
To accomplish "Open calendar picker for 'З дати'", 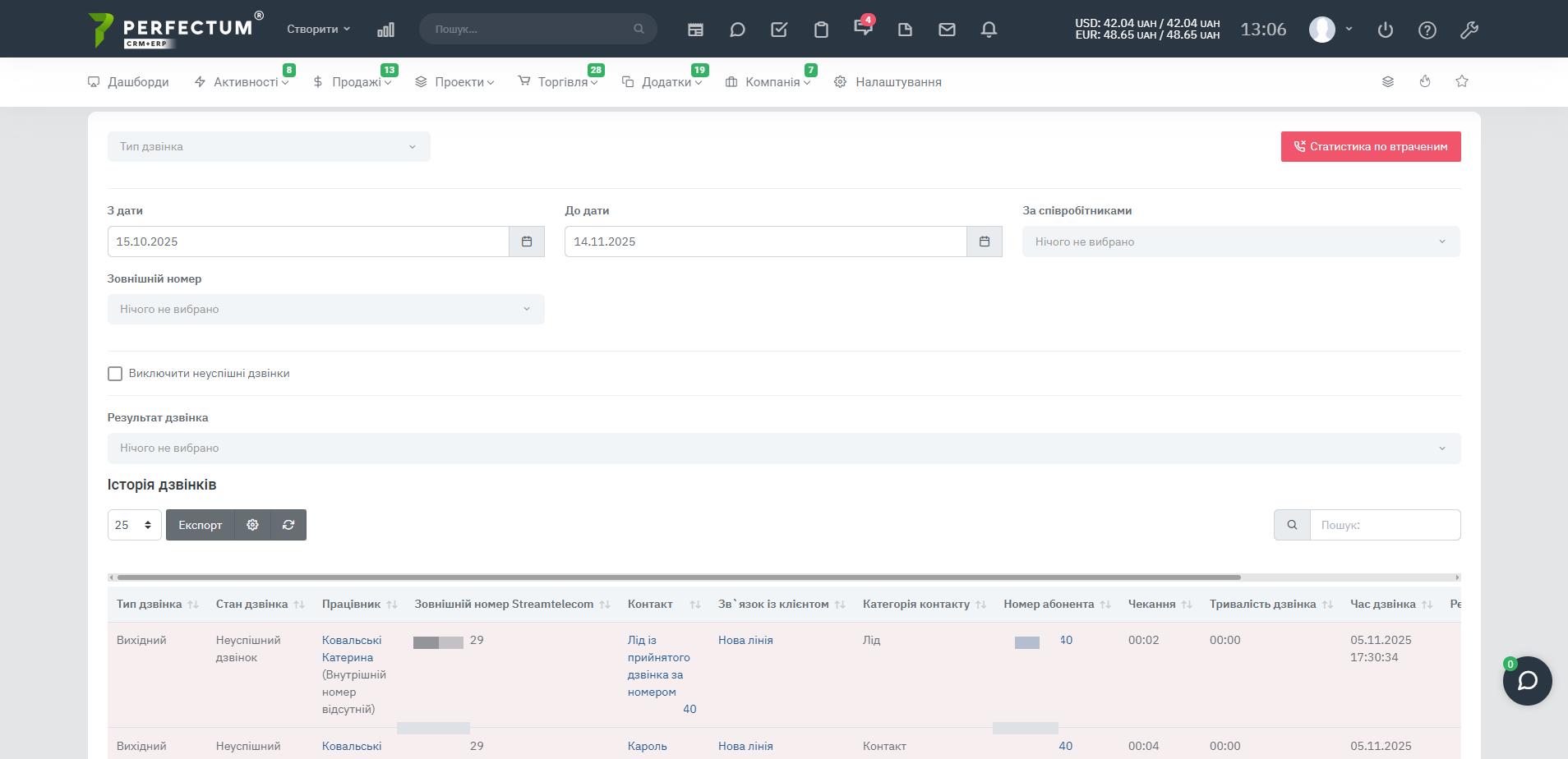I will point(527,241).
